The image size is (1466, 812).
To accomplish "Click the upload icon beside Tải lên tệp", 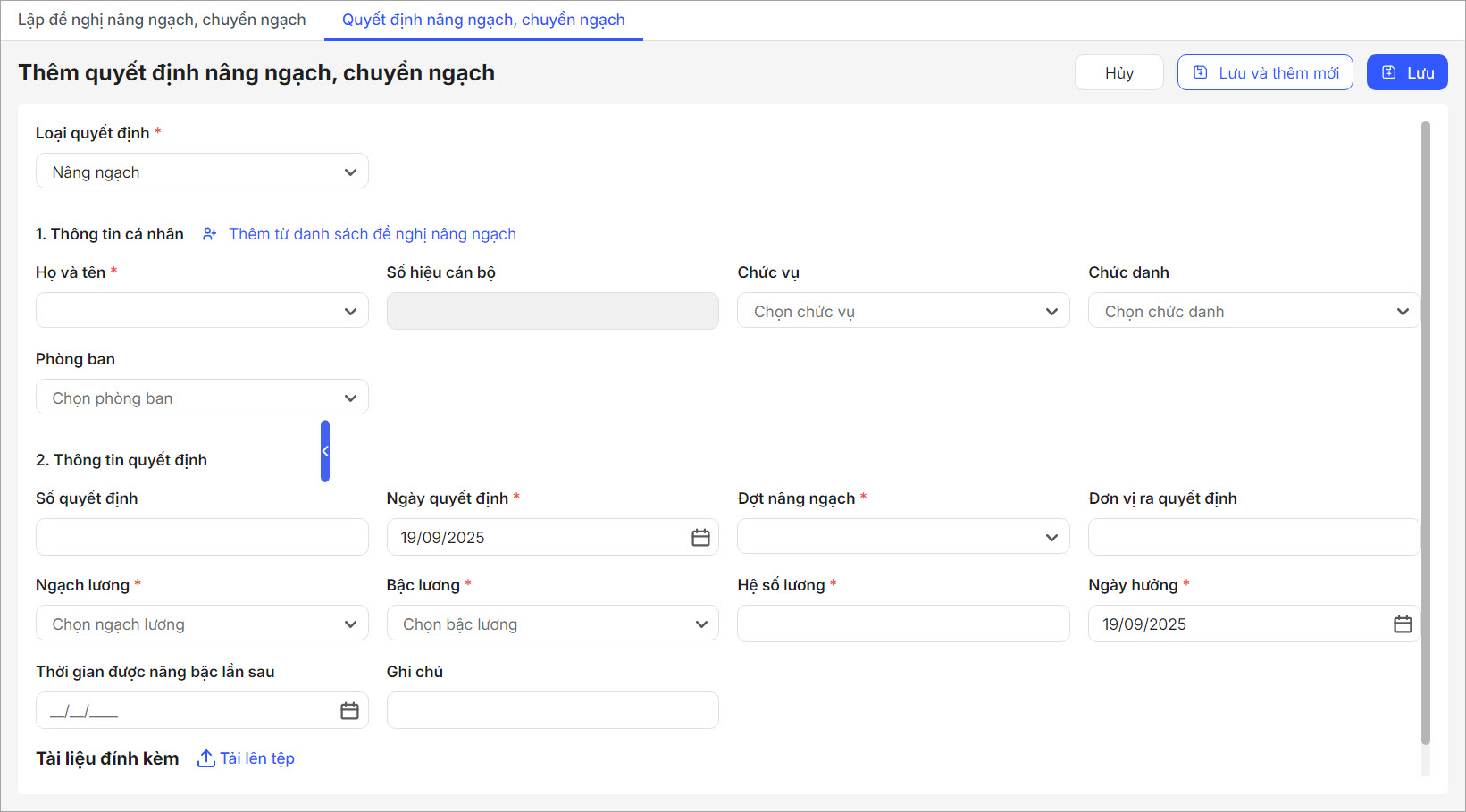I will (x=206, y=758).
